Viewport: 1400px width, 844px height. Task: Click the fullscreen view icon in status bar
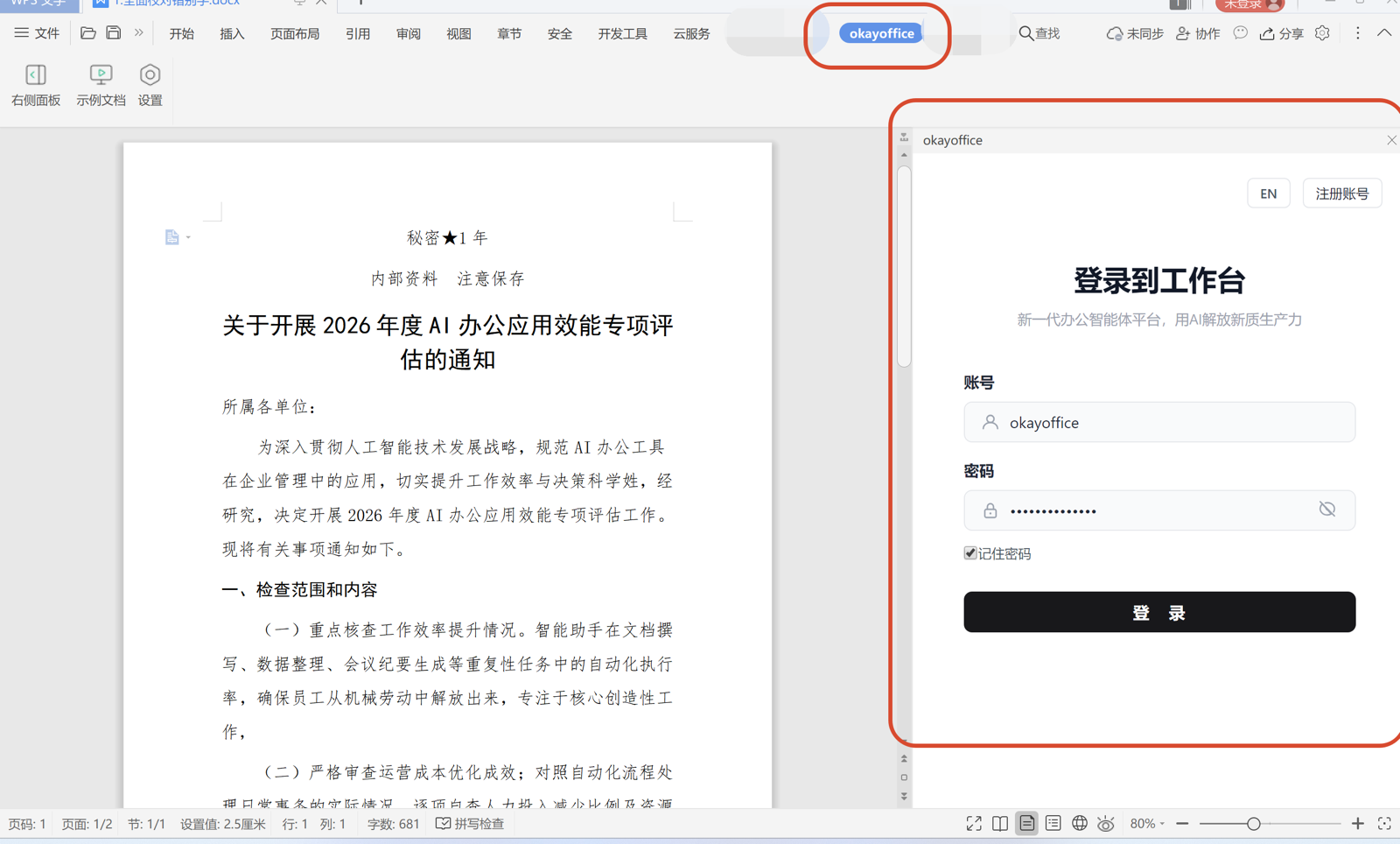point(974,824)
